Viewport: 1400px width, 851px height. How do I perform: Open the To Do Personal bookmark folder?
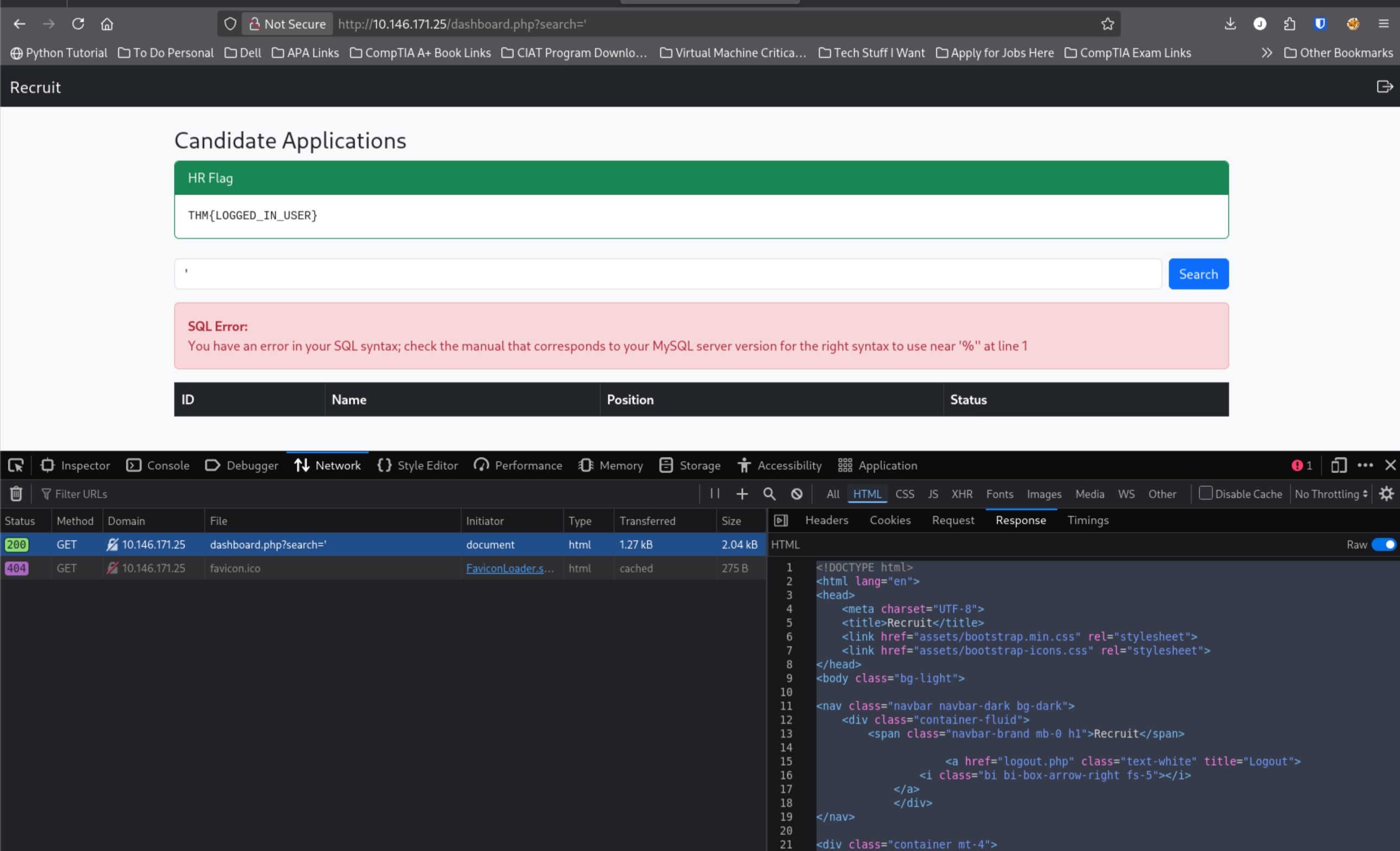pyautogui.click(x=166, y=53)
